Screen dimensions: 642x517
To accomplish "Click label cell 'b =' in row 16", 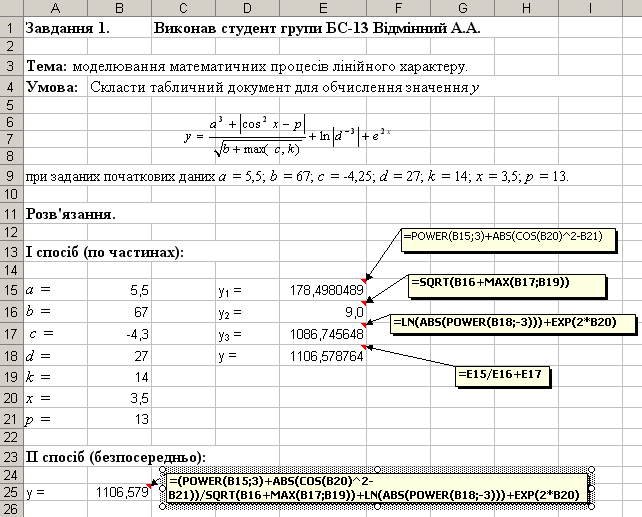I will point(55,312).
